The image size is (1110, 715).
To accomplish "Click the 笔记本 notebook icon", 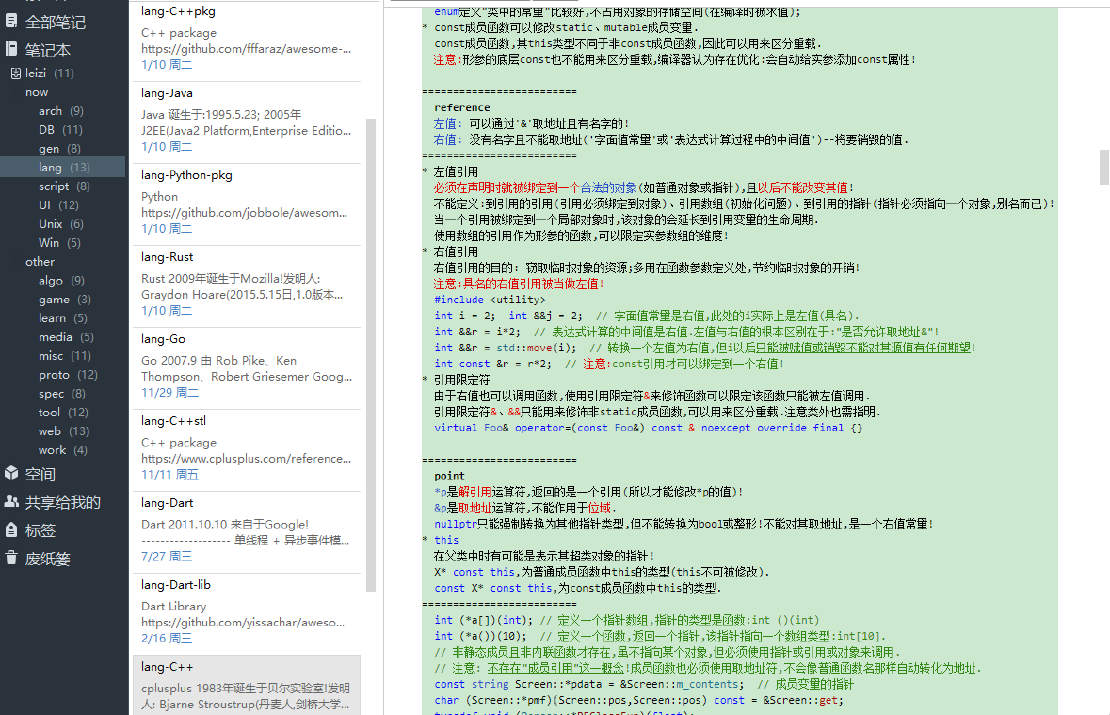I will click(x=11, y=49).
